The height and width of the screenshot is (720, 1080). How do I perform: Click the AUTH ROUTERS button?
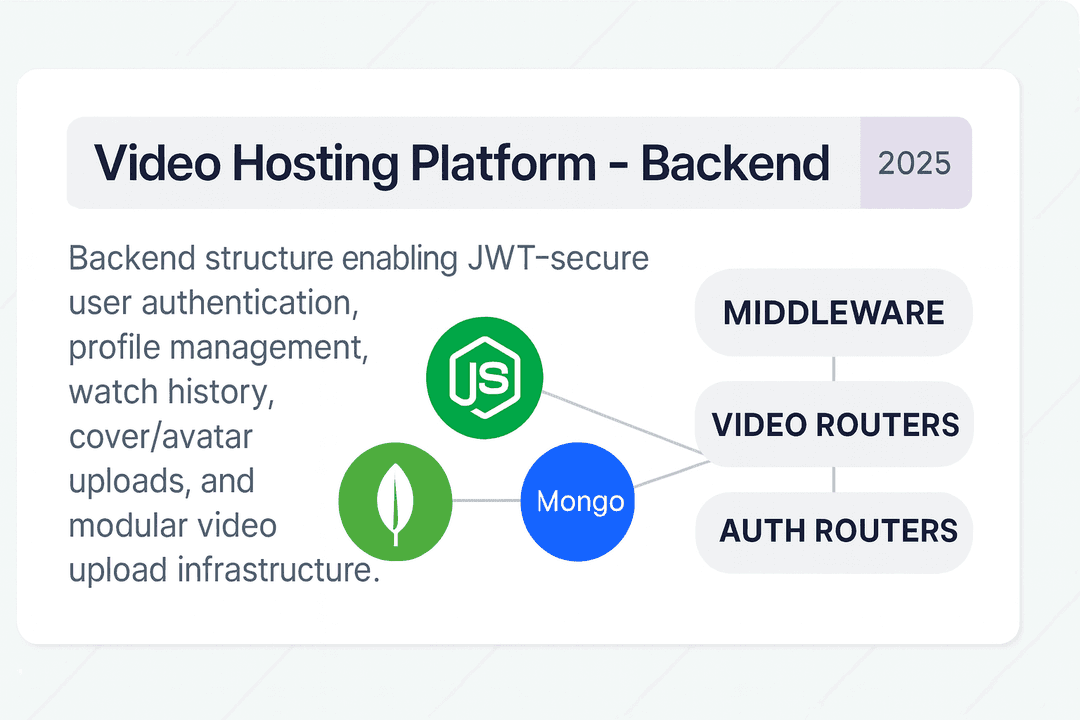point(833,532)
